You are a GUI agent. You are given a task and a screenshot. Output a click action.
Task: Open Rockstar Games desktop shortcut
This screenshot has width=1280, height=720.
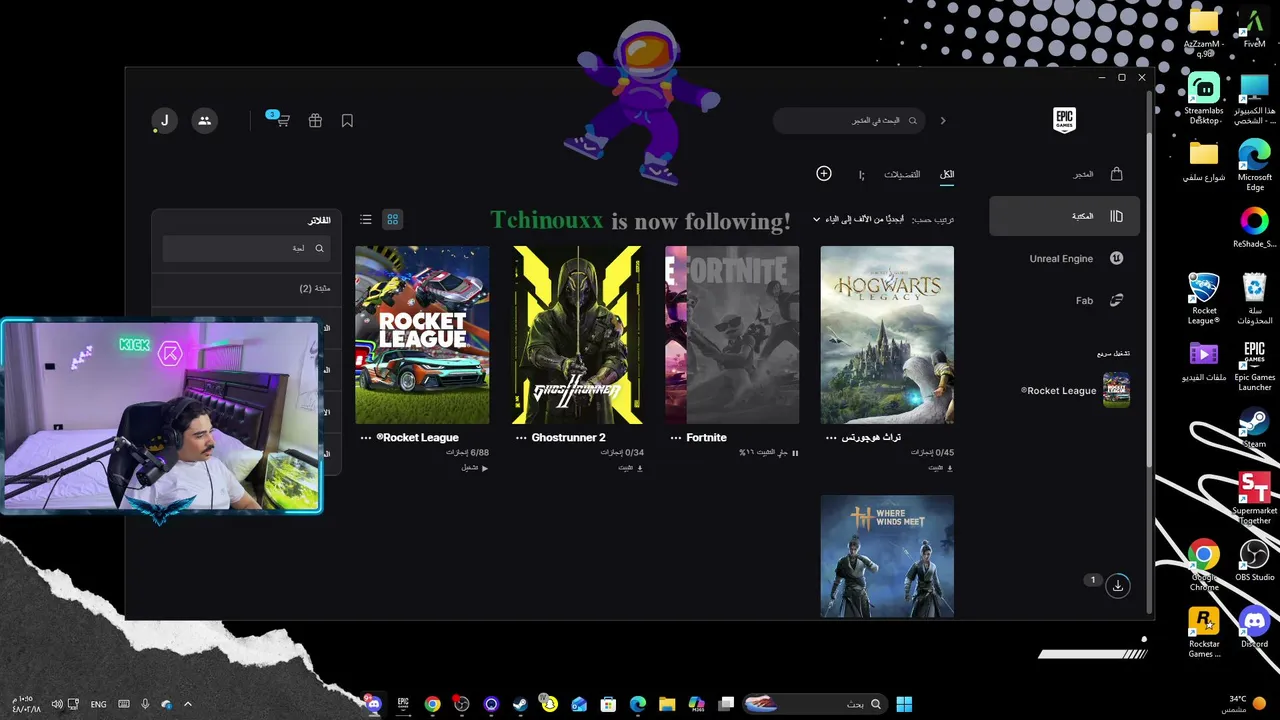1204,632
